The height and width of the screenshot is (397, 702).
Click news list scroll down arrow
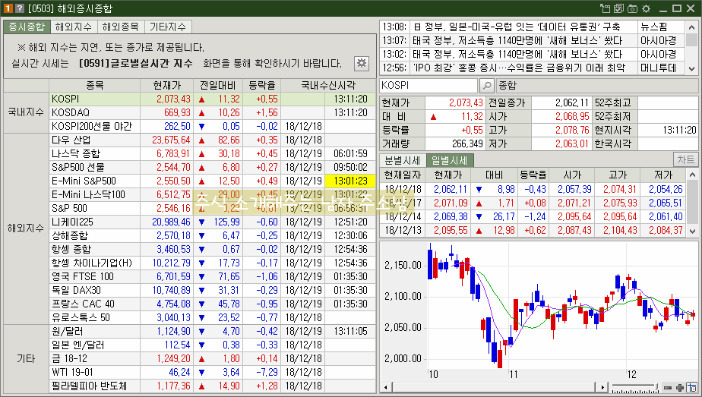coord(692,68)
